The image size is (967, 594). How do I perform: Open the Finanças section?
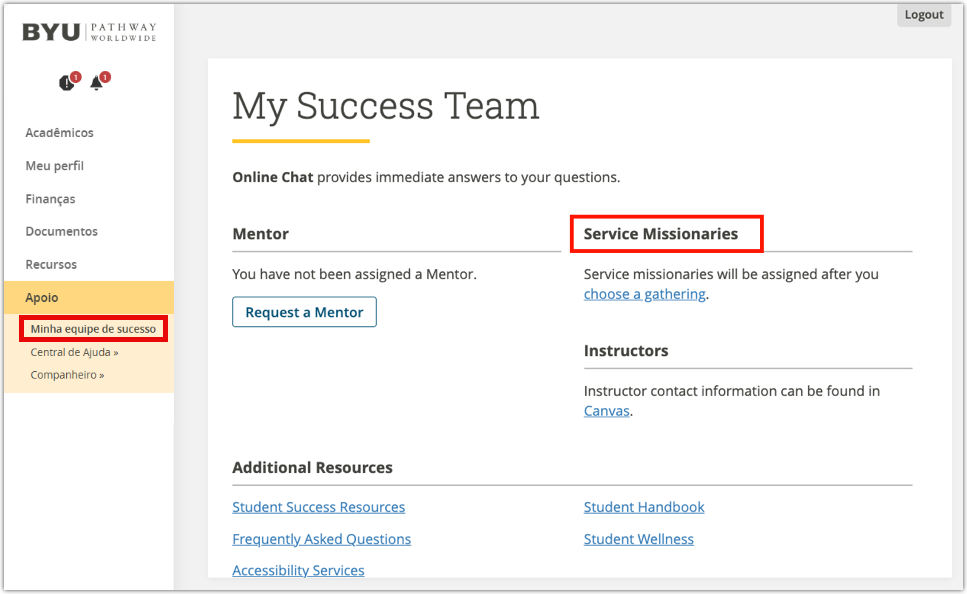(x=50, y=199)
